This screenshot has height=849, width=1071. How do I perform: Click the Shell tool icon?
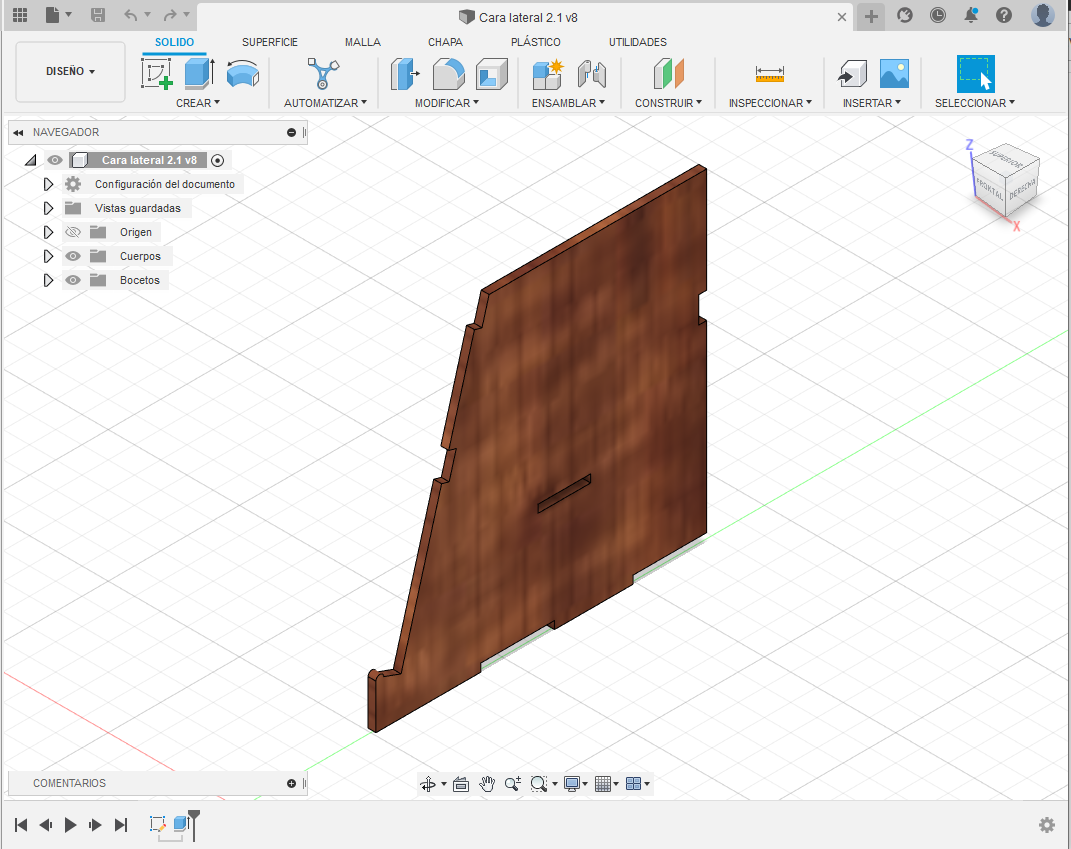tap(491, 74)
